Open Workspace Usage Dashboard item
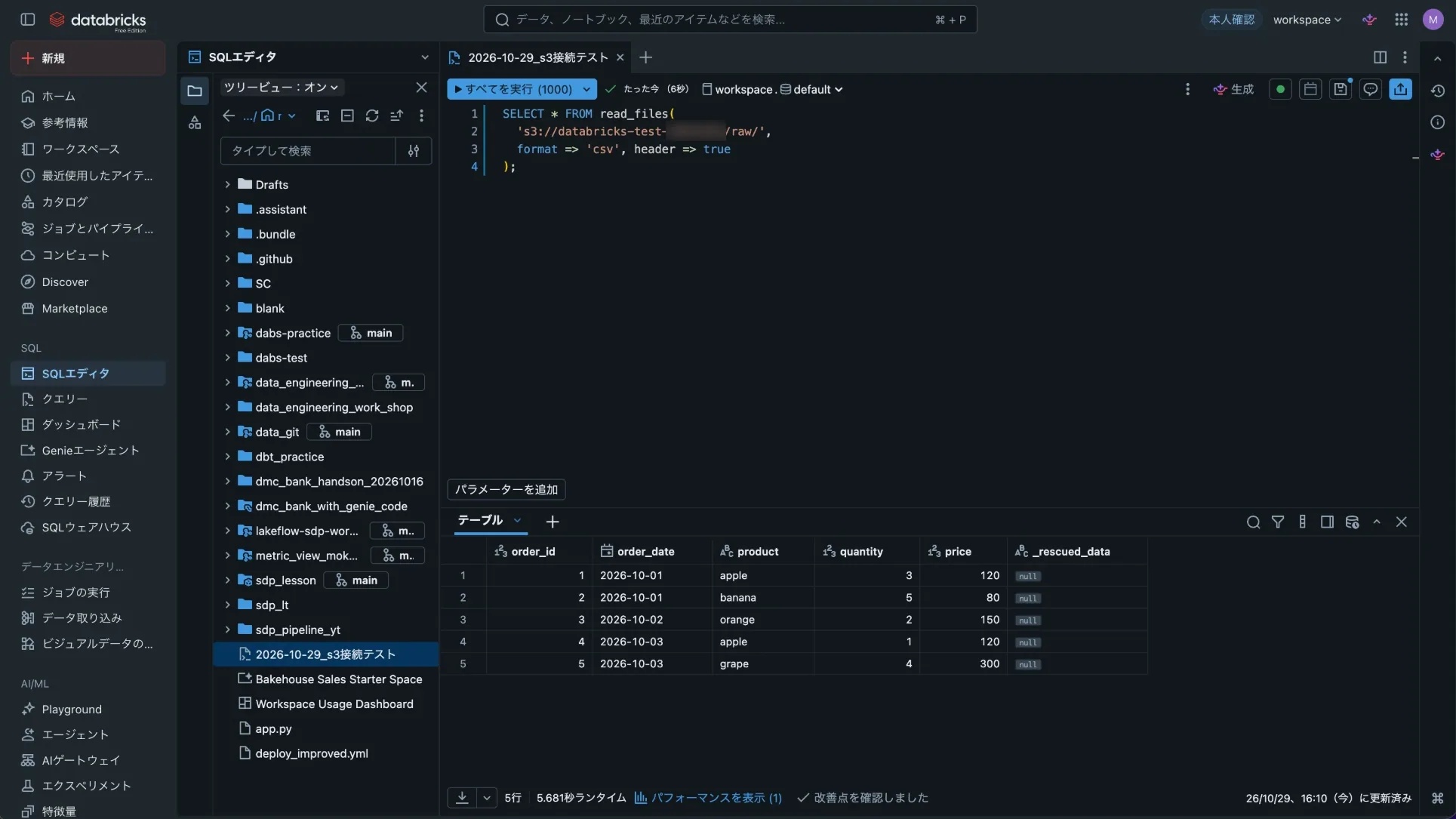Viewport: 1456px width, 819px height. coord(326,704)
